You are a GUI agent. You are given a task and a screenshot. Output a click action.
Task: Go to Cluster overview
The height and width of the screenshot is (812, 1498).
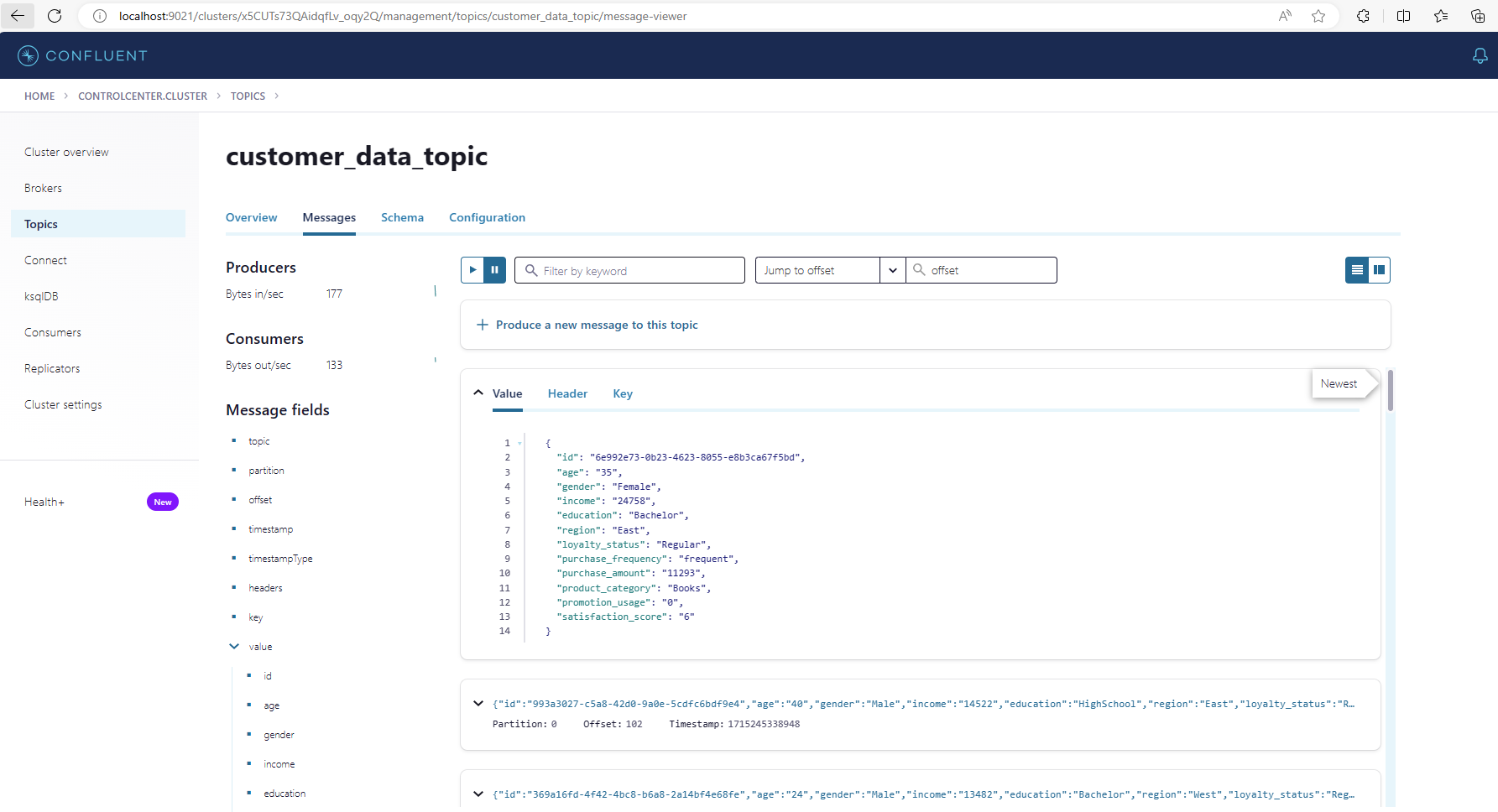(x=66, y=152)
